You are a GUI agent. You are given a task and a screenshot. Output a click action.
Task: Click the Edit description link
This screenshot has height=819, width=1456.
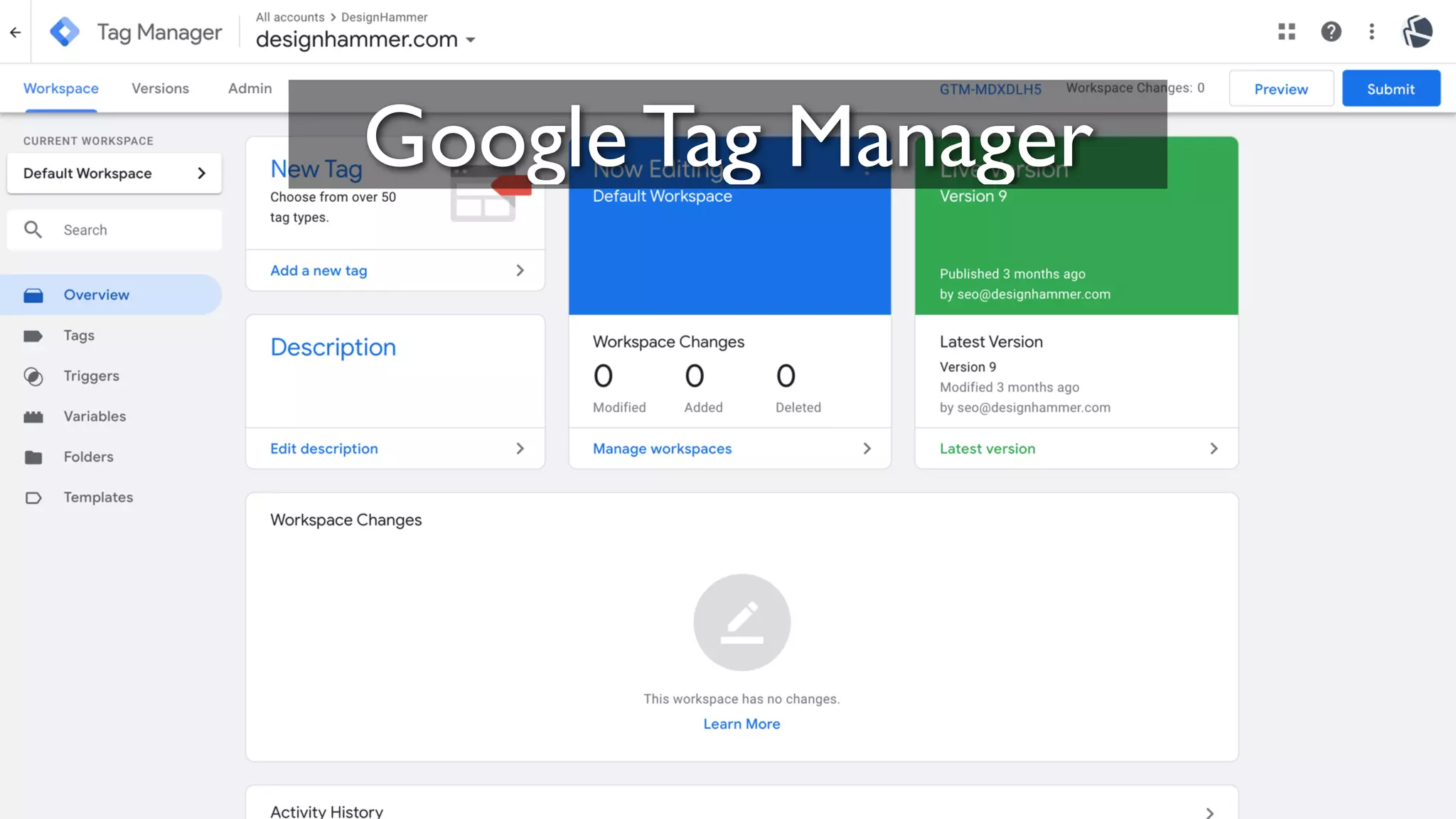324,449
